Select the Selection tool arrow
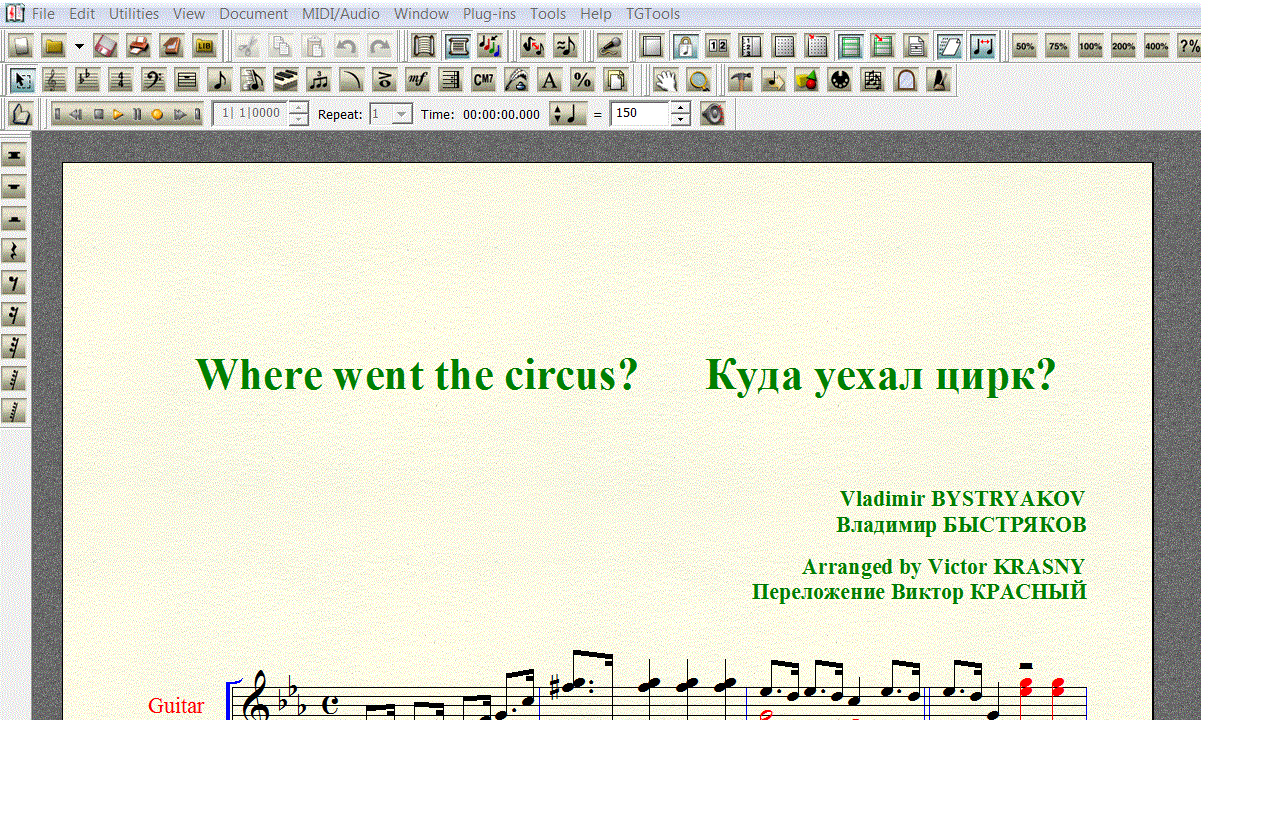The height and width of the screenshot is (817, 1274). click(x=23, y=80)
